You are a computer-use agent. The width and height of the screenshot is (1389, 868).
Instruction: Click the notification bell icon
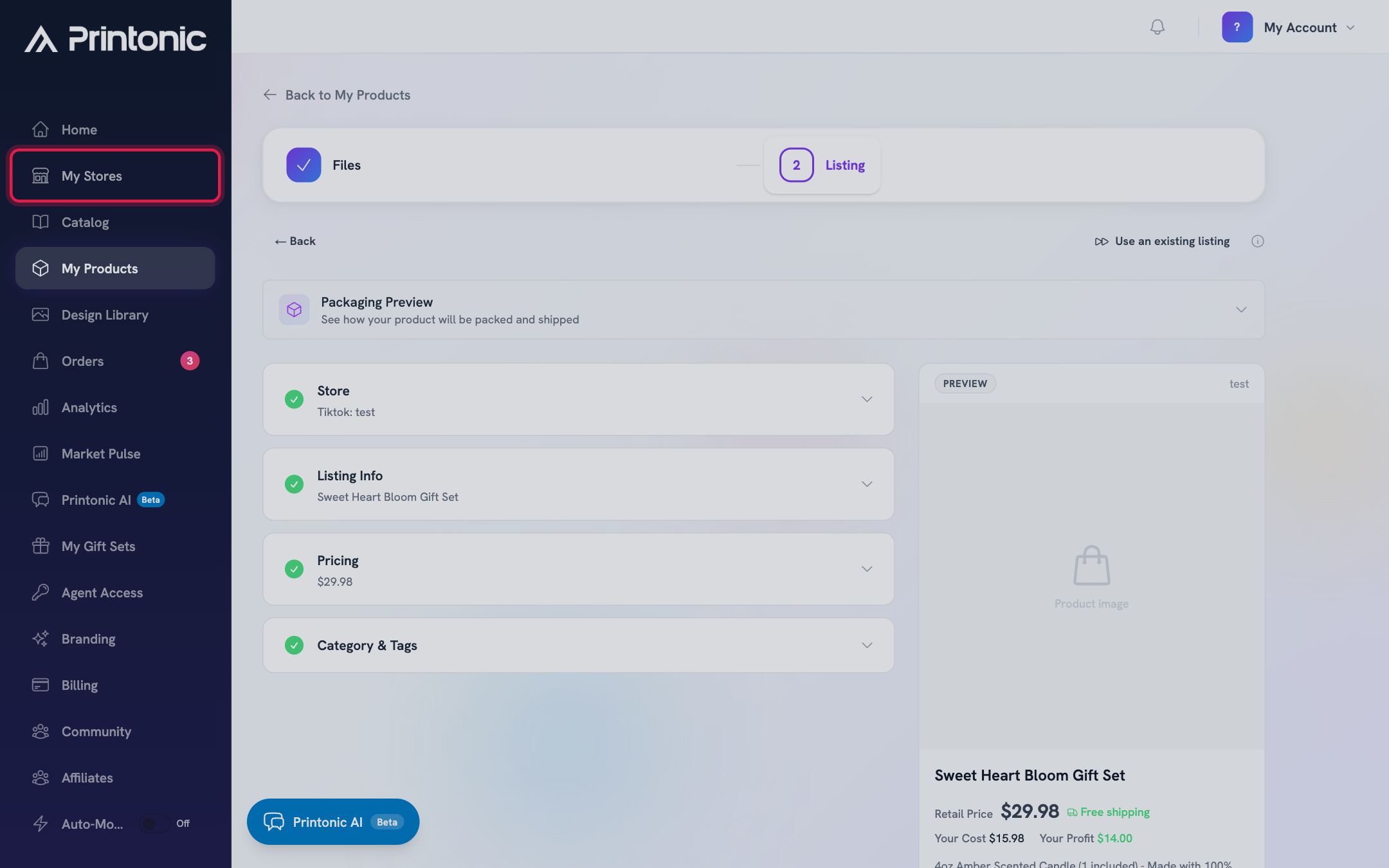click(1157, 27)
